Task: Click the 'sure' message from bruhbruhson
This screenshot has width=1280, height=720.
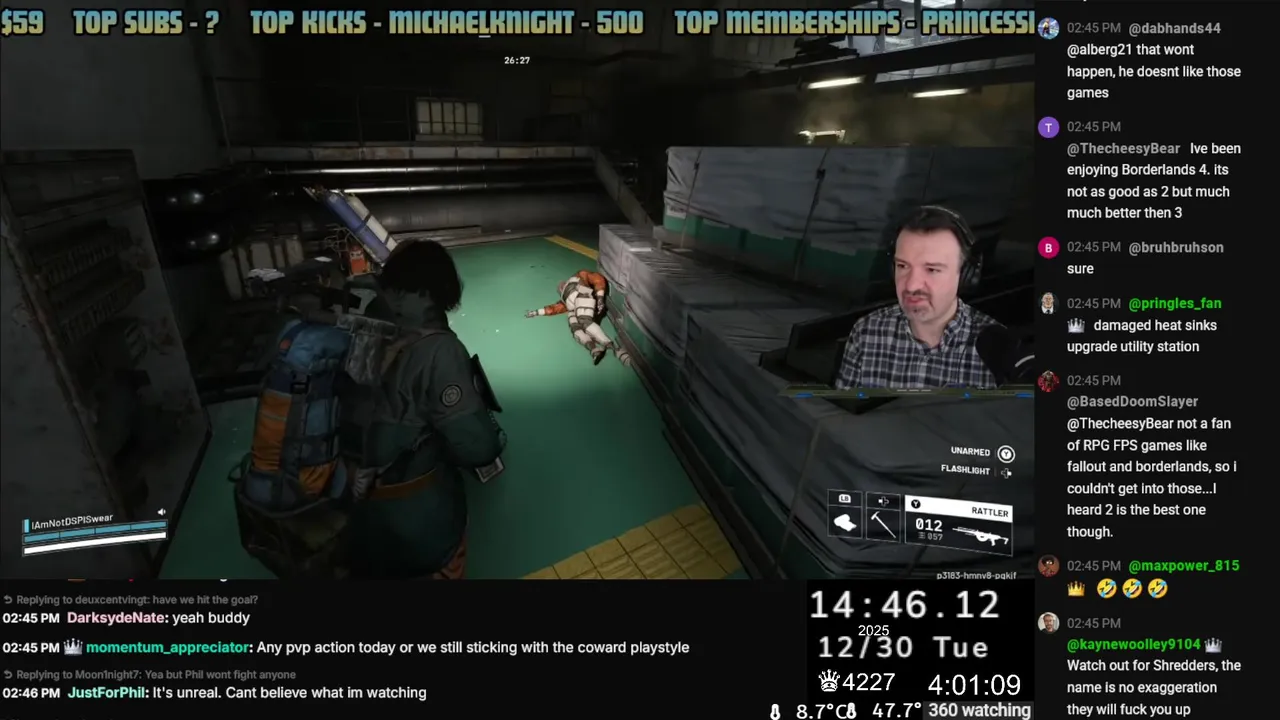Action: pos(1080,269)
